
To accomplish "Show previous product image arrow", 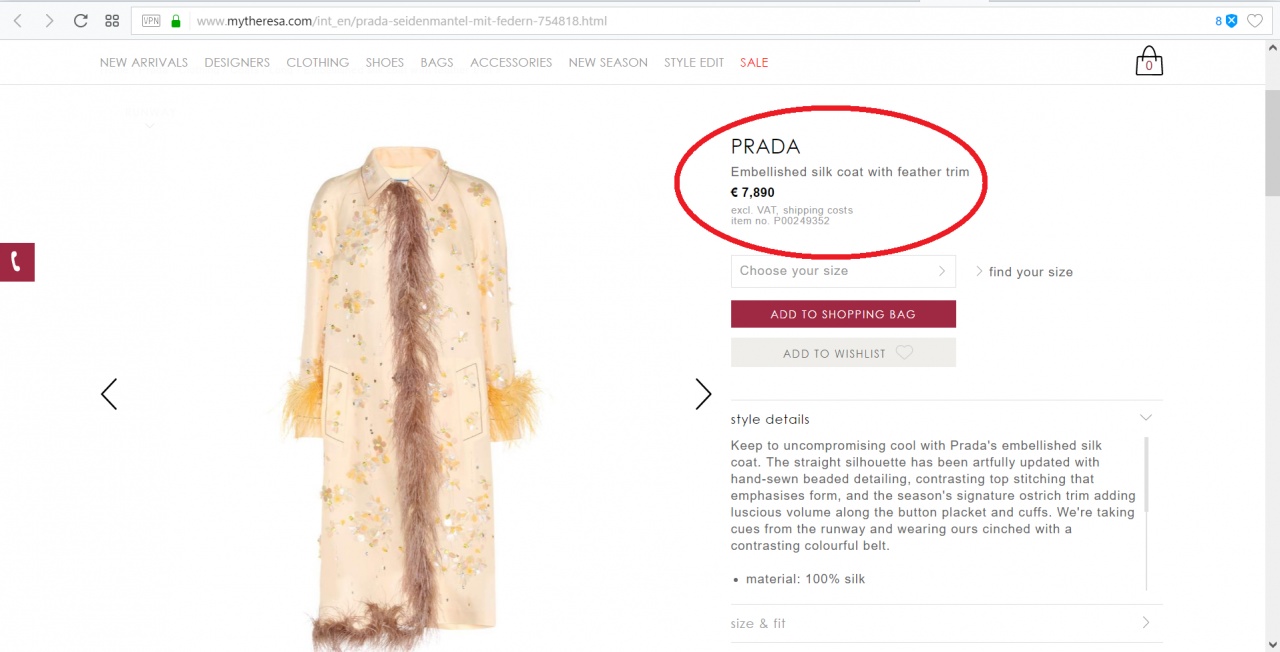I will (109, 394).
